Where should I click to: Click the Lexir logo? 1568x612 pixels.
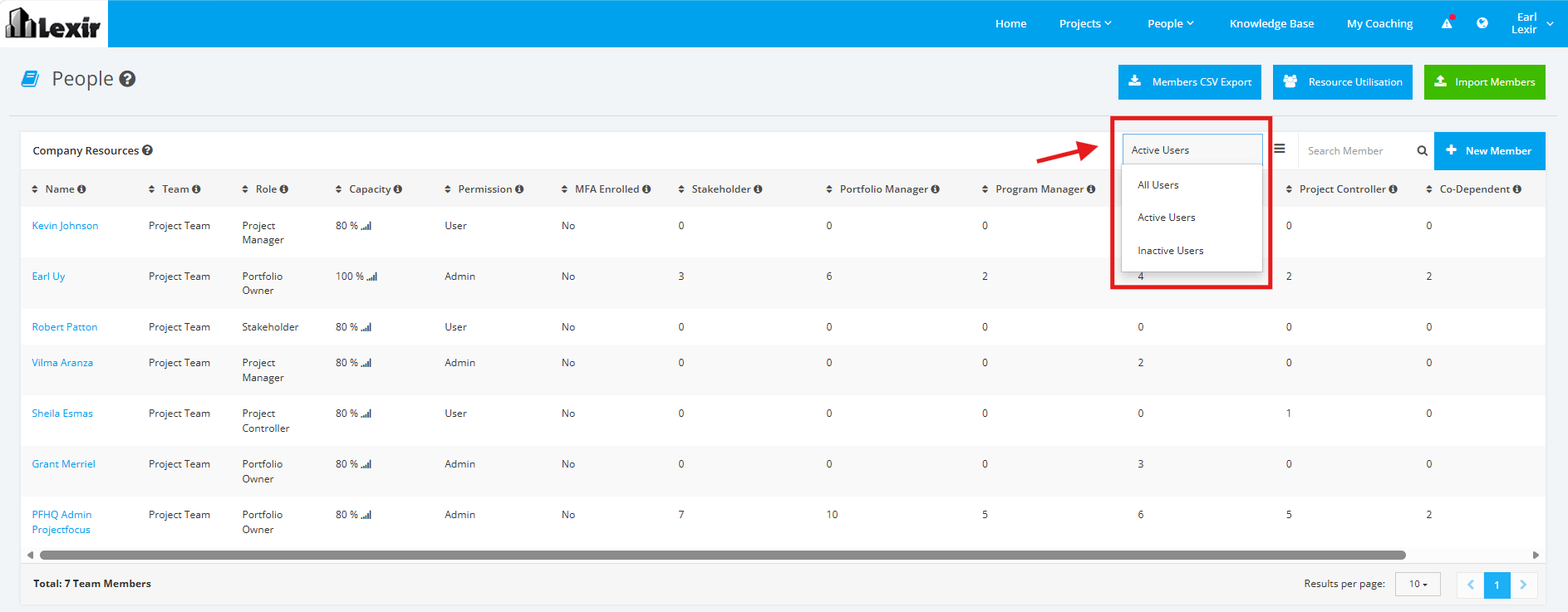54,23
